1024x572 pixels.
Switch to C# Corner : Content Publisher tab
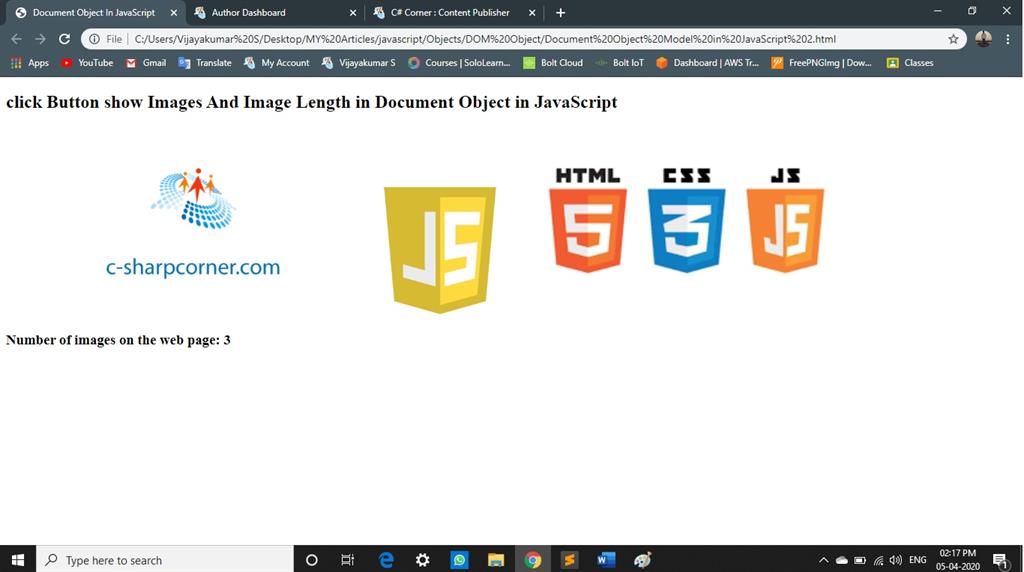[455, 12]
